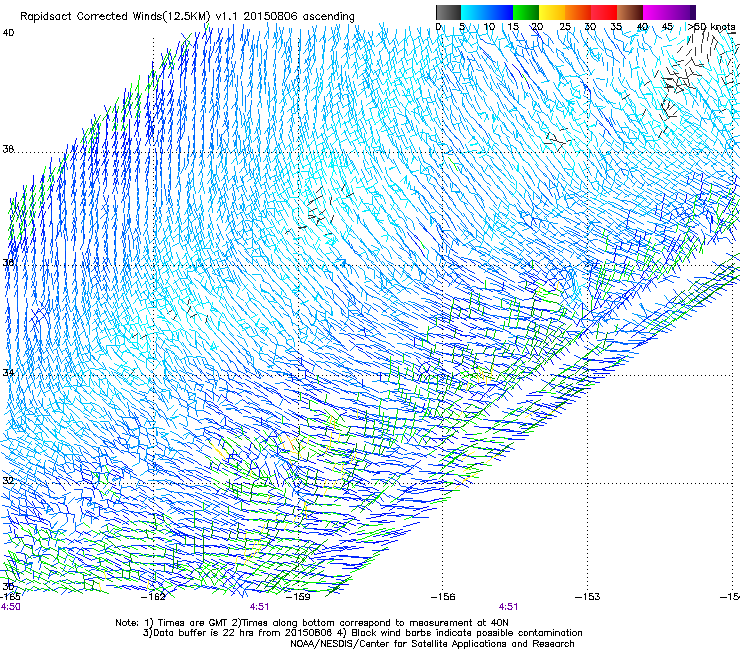Select the magenta 40-45 knots color segment

click(x=656, y=12)
